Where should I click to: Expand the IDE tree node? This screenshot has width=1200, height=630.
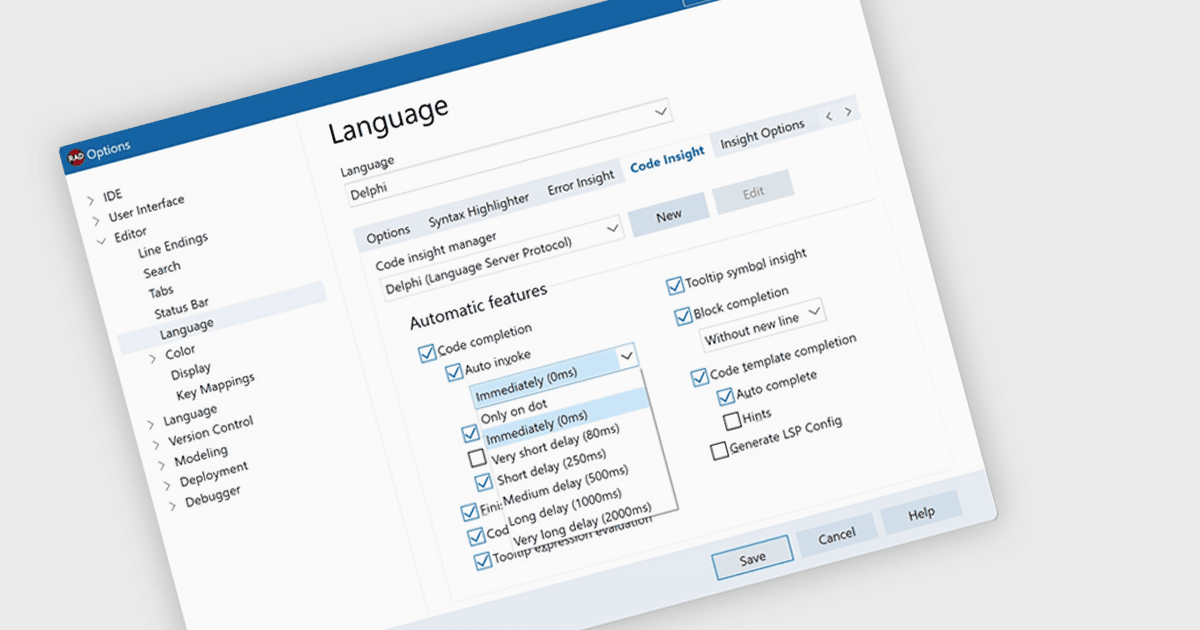[90, 201]
